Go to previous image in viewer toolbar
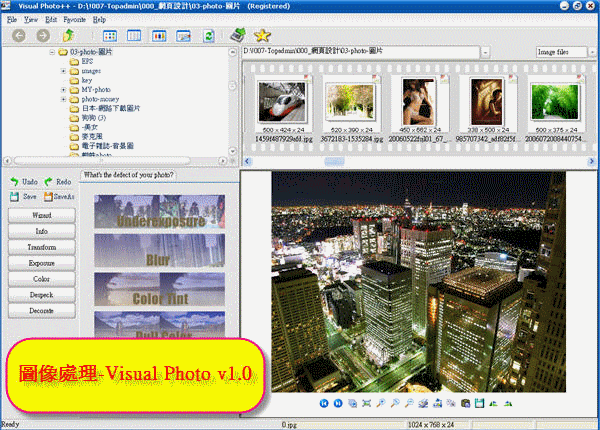This screenshot has width=600, height=430. [x=324, y=403]
